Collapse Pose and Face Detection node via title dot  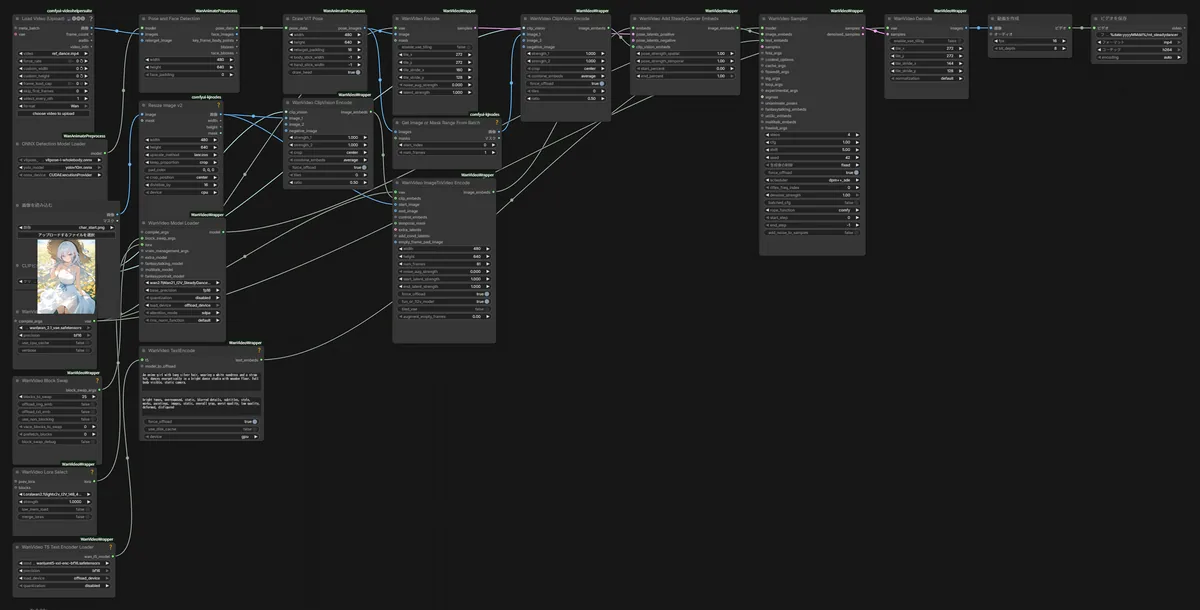(x=144, y=18)
